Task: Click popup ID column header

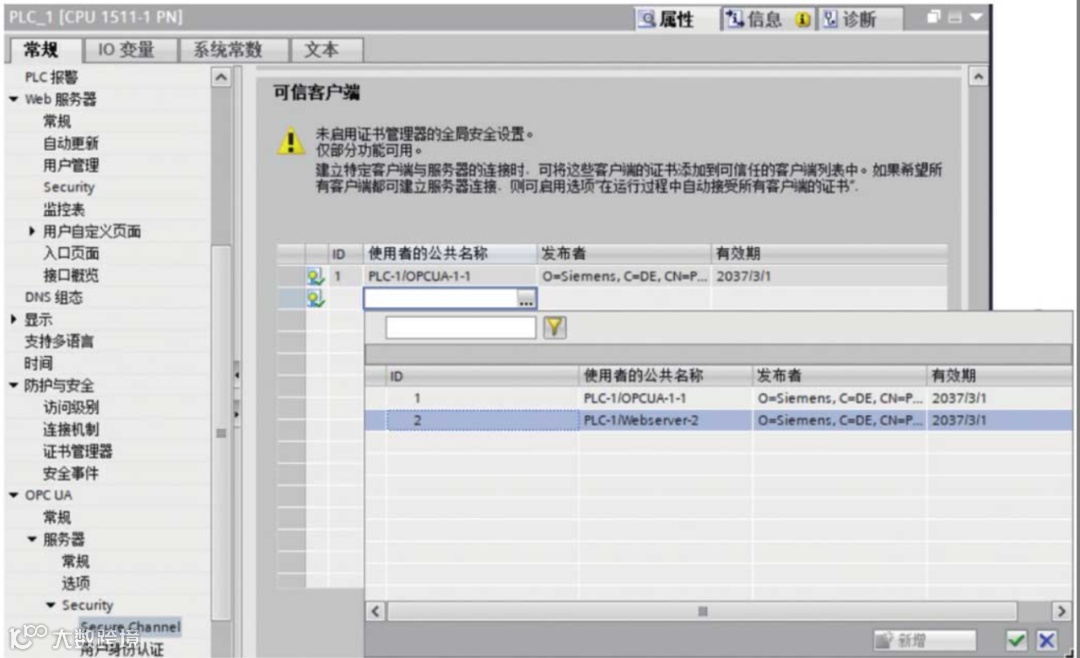Action: click(x=482, y=376)
